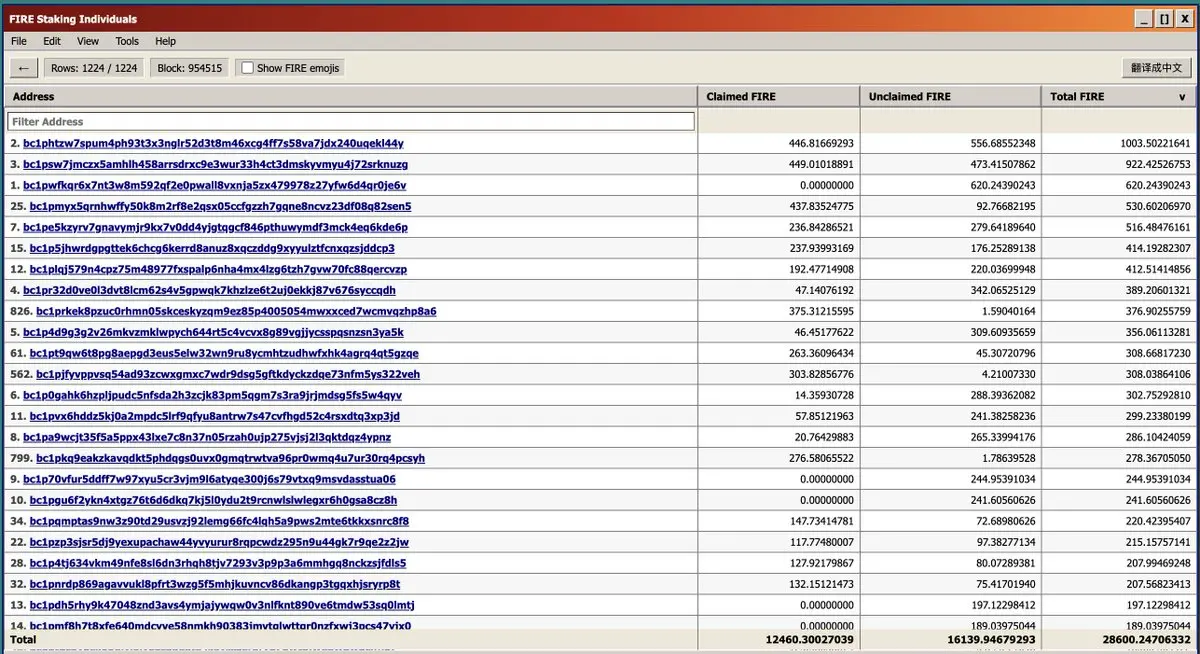Image resolution: width=1200 pixels, height=654 pixels.
Task: Select Total FIRE value 1003.50221641
Action: [x=1155, y=144]
